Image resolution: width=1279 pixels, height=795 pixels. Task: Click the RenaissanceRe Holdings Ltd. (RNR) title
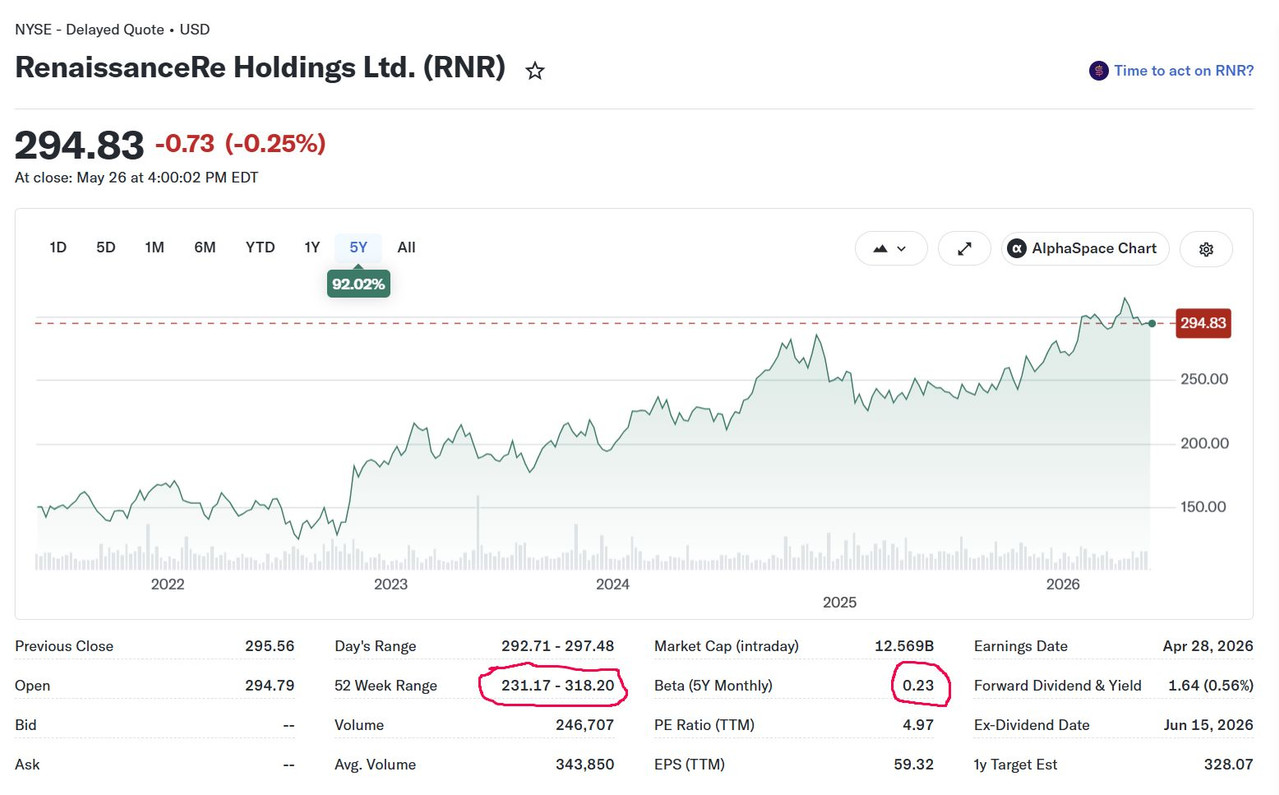[260, 68]
